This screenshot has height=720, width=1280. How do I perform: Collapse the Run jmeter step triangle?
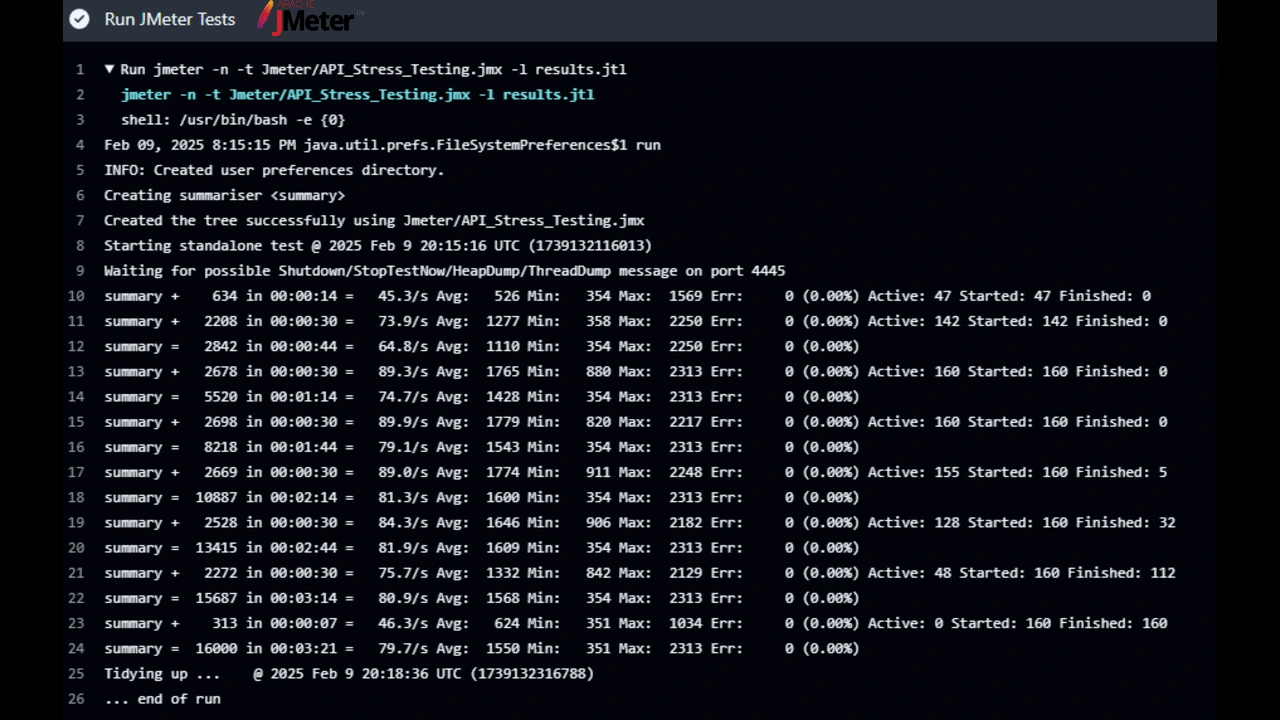pyautogui.click(x=109, y=69)
